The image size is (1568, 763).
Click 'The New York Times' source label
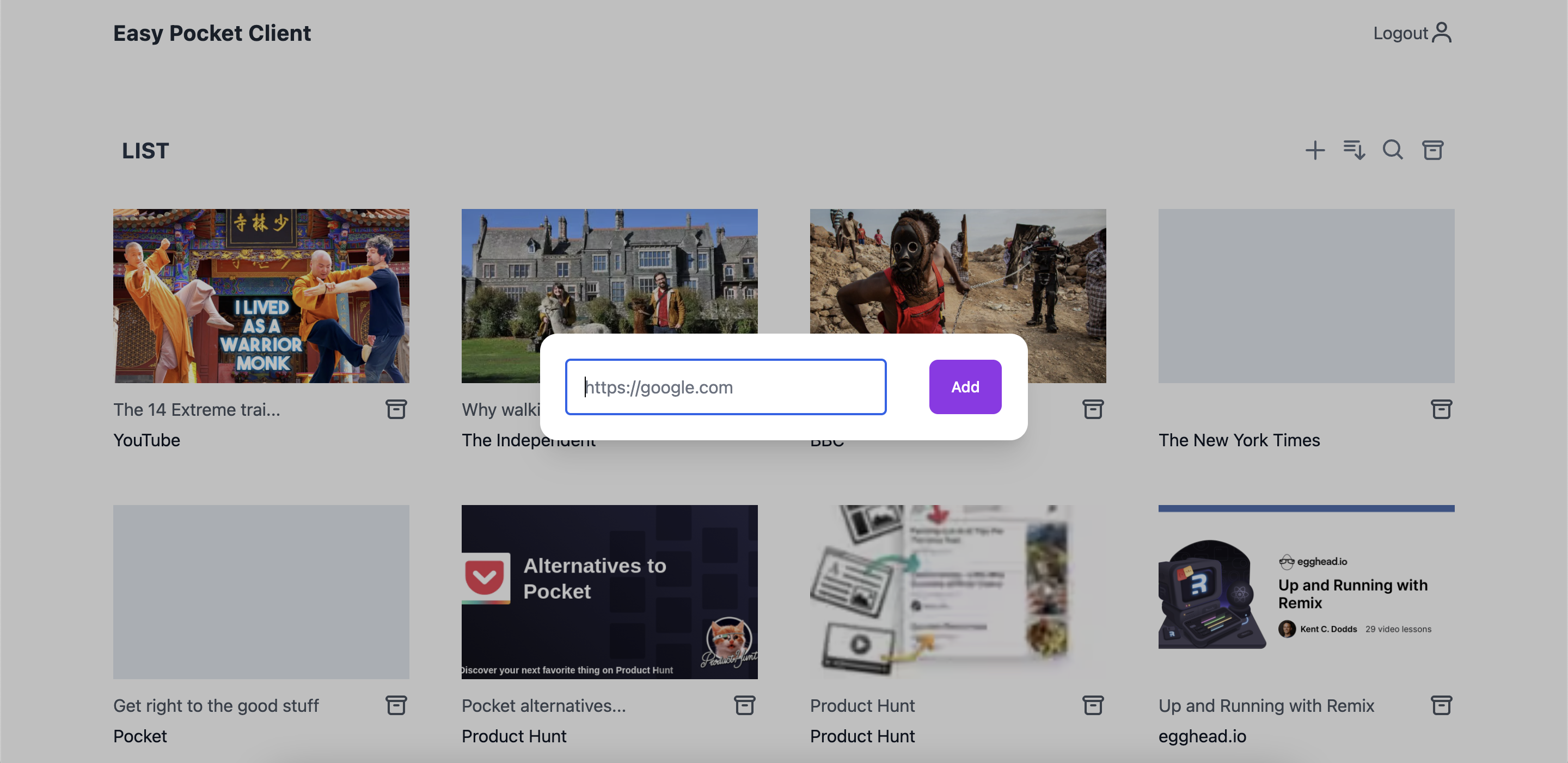point(1239,440)
